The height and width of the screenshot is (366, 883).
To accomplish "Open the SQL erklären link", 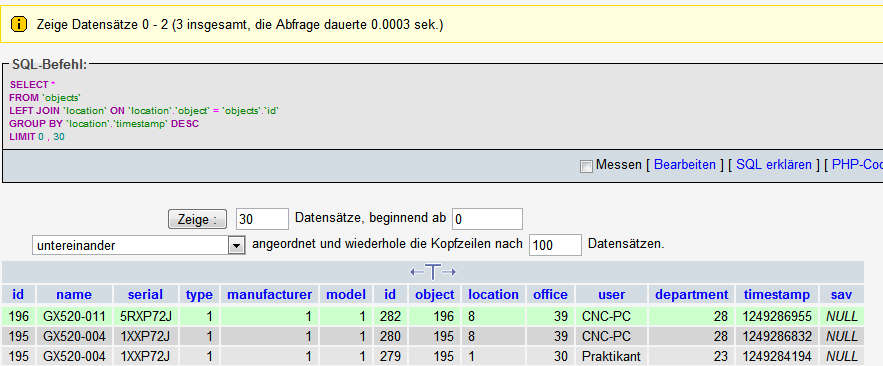I will point(774,164).
